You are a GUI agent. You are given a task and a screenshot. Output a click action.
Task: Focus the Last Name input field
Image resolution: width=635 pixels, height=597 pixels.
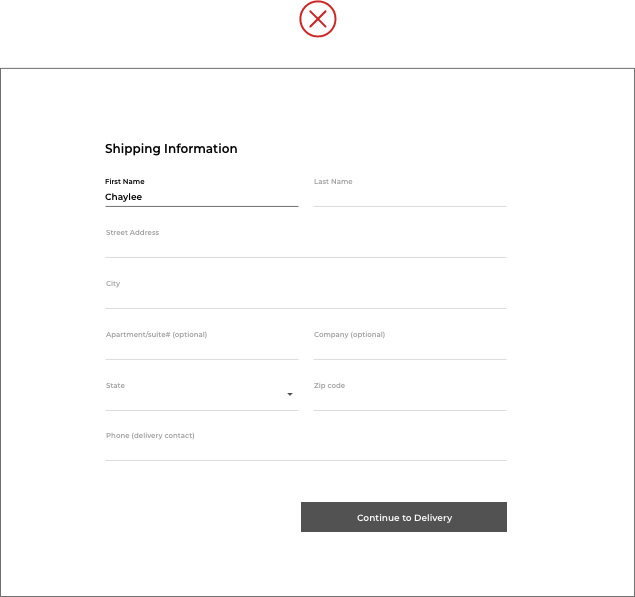410,192
